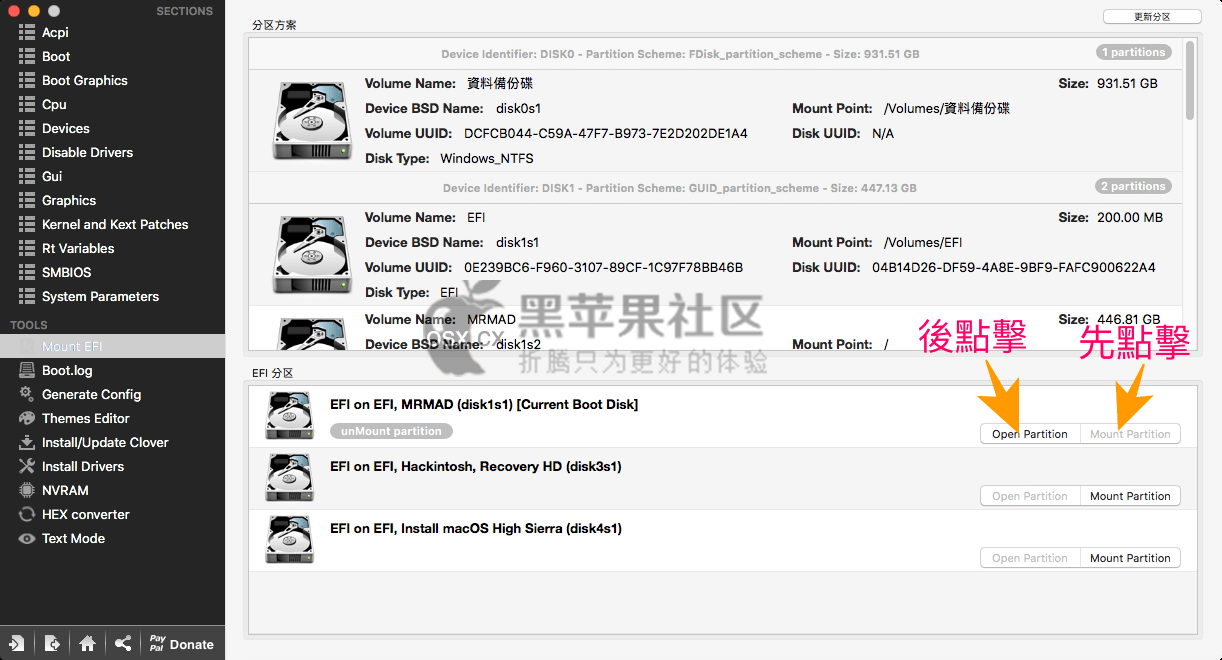Image resolution: width=1222 pixels, height=660 pixels.
Task: Click Open Partition for disk3s1
Action: point(1030,496)
